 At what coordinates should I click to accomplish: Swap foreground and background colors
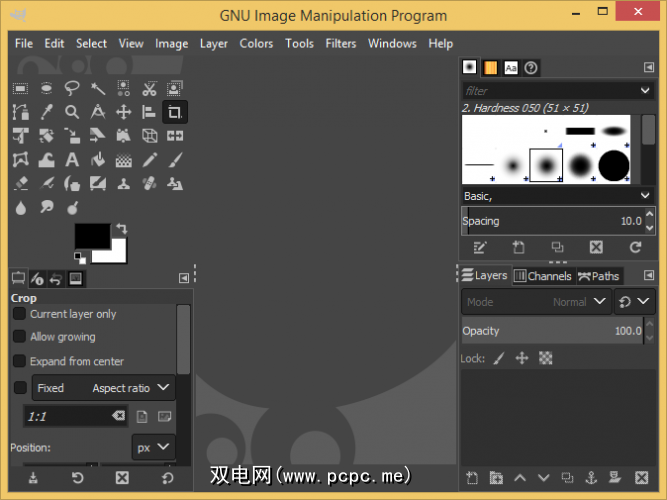coord(121,229)
